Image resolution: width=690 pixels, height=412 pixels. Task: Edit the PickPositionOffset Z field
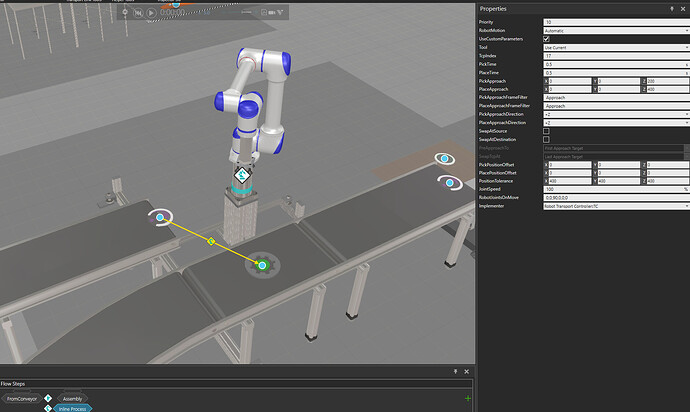coord(667,165)
